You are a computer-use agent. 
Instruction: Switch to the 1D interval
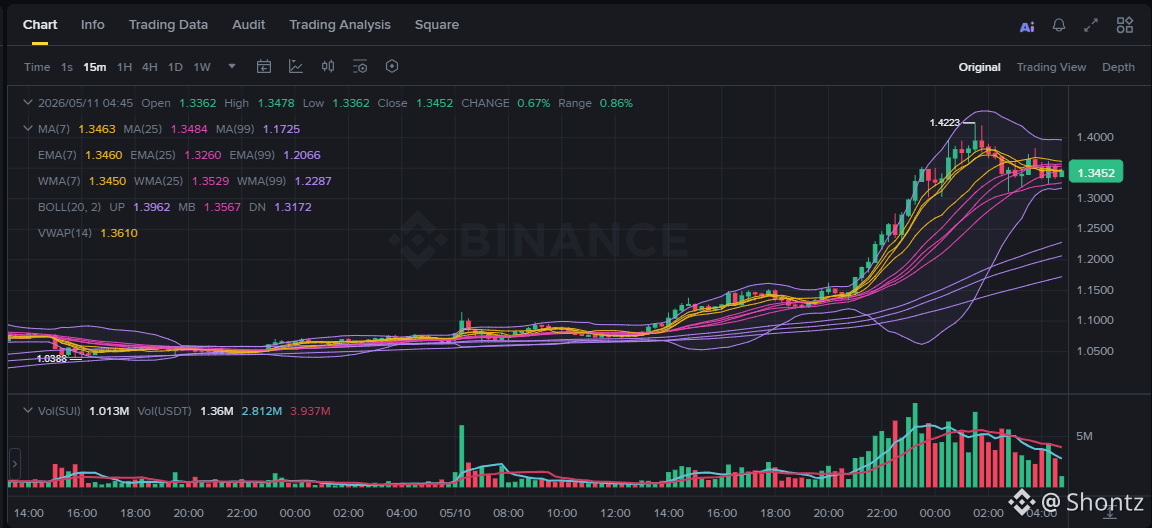(175, 67)
